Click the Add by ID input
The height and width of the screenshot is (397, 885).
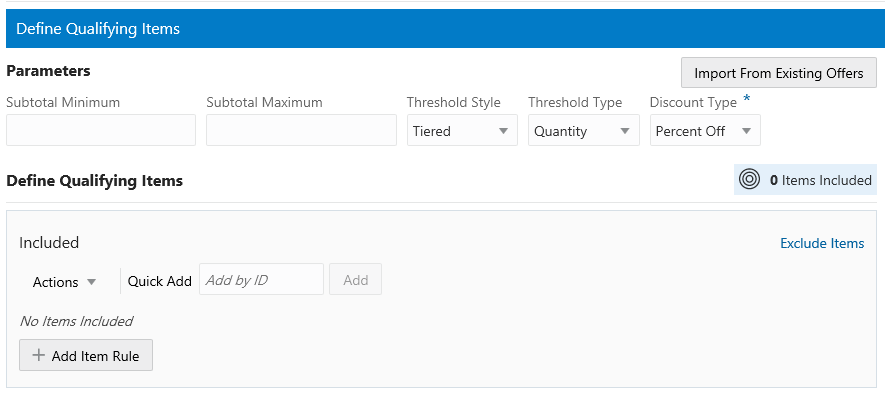pyautogui.click(x=261, y=280)
